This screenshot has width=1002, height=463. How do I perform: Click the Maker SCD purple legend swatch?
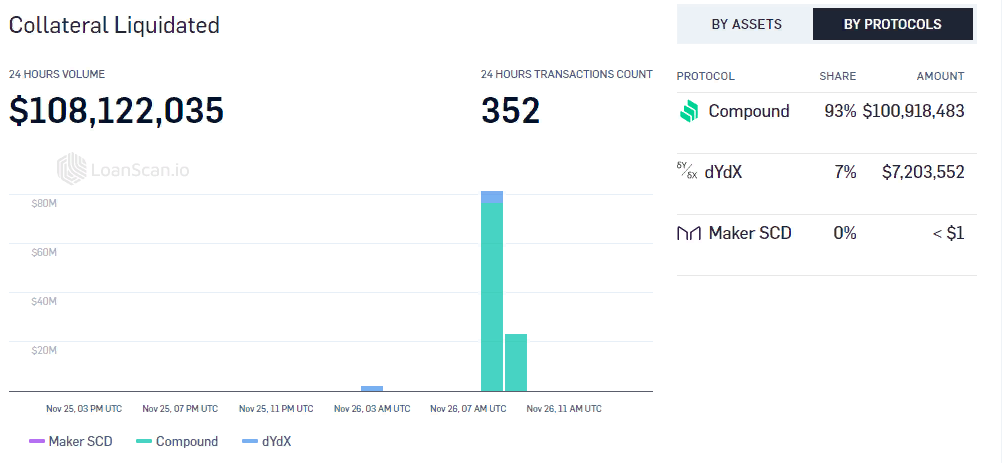[37, 441]
